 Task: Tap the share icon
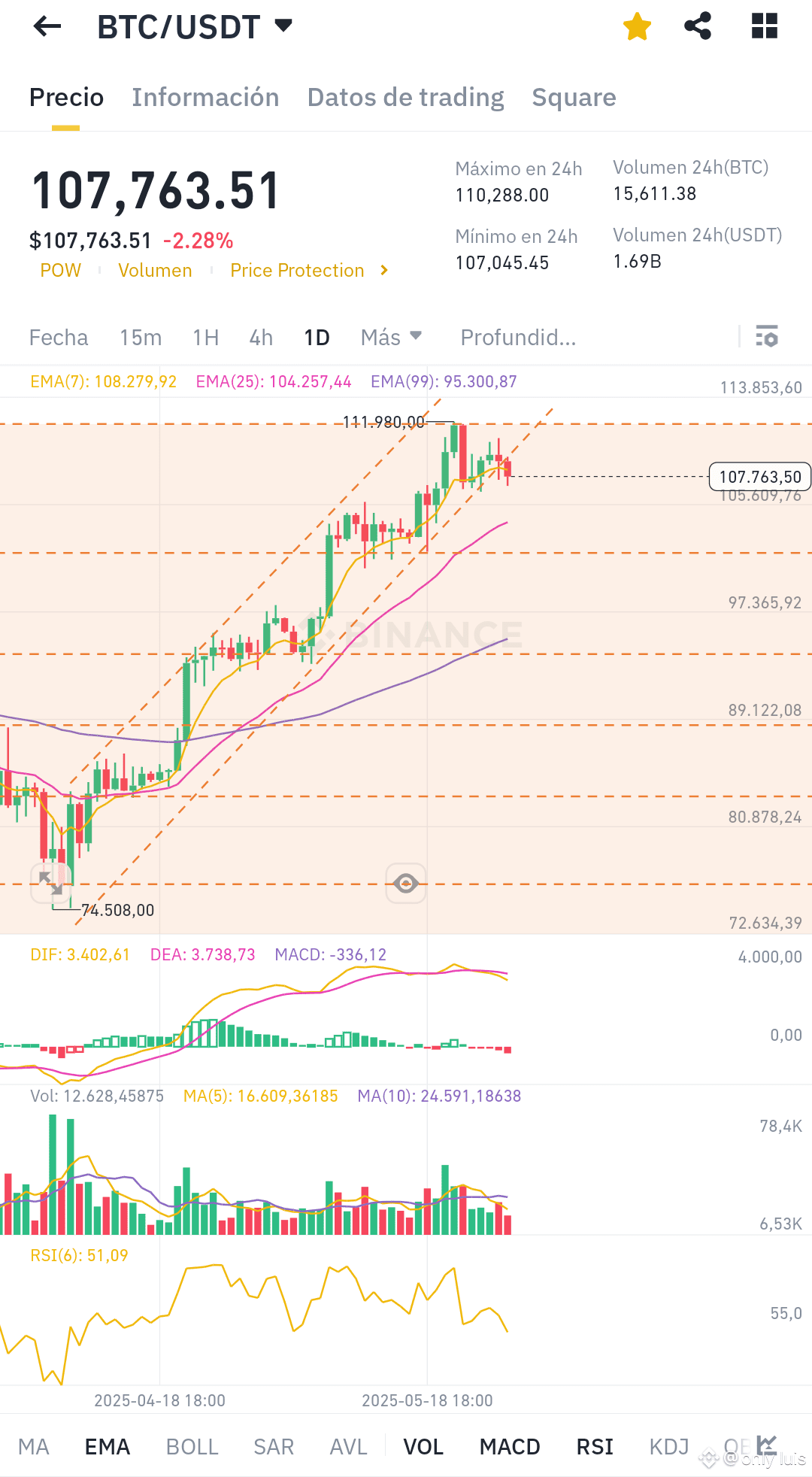(x=698, y=26)
